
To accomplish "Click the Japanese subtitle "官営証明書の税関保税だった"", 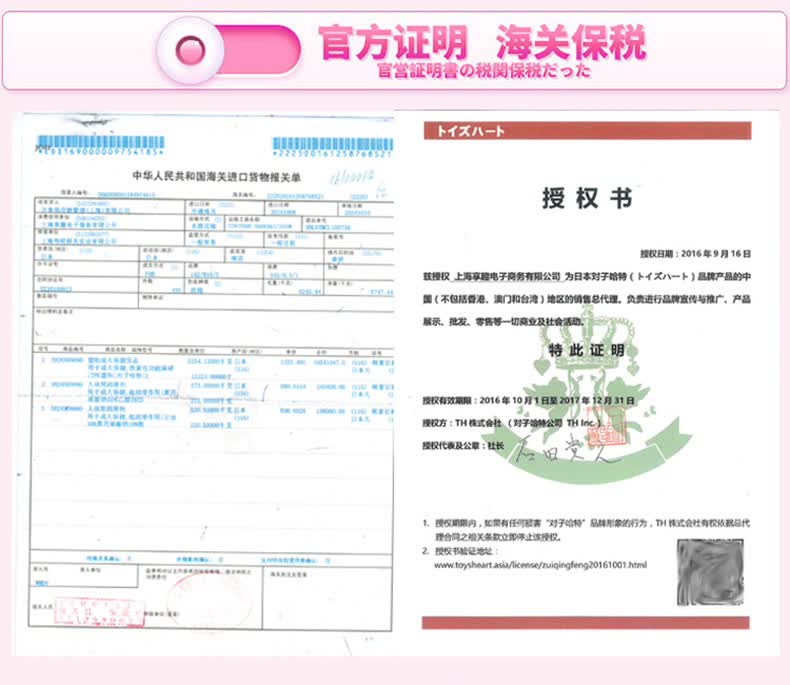I will click(484, 71).
